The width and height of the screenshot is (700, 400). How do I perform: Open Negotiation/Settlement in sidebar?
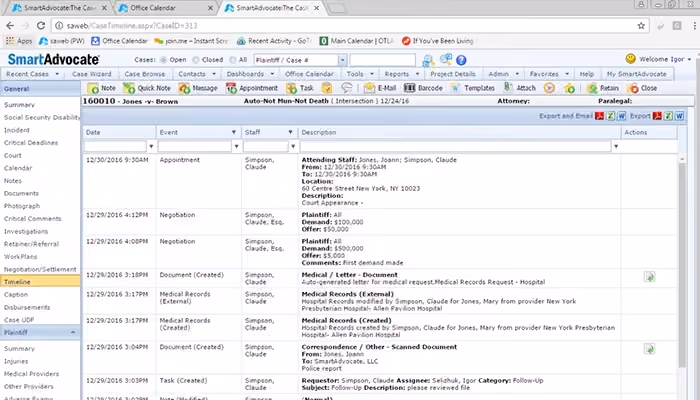pos(40,270)
